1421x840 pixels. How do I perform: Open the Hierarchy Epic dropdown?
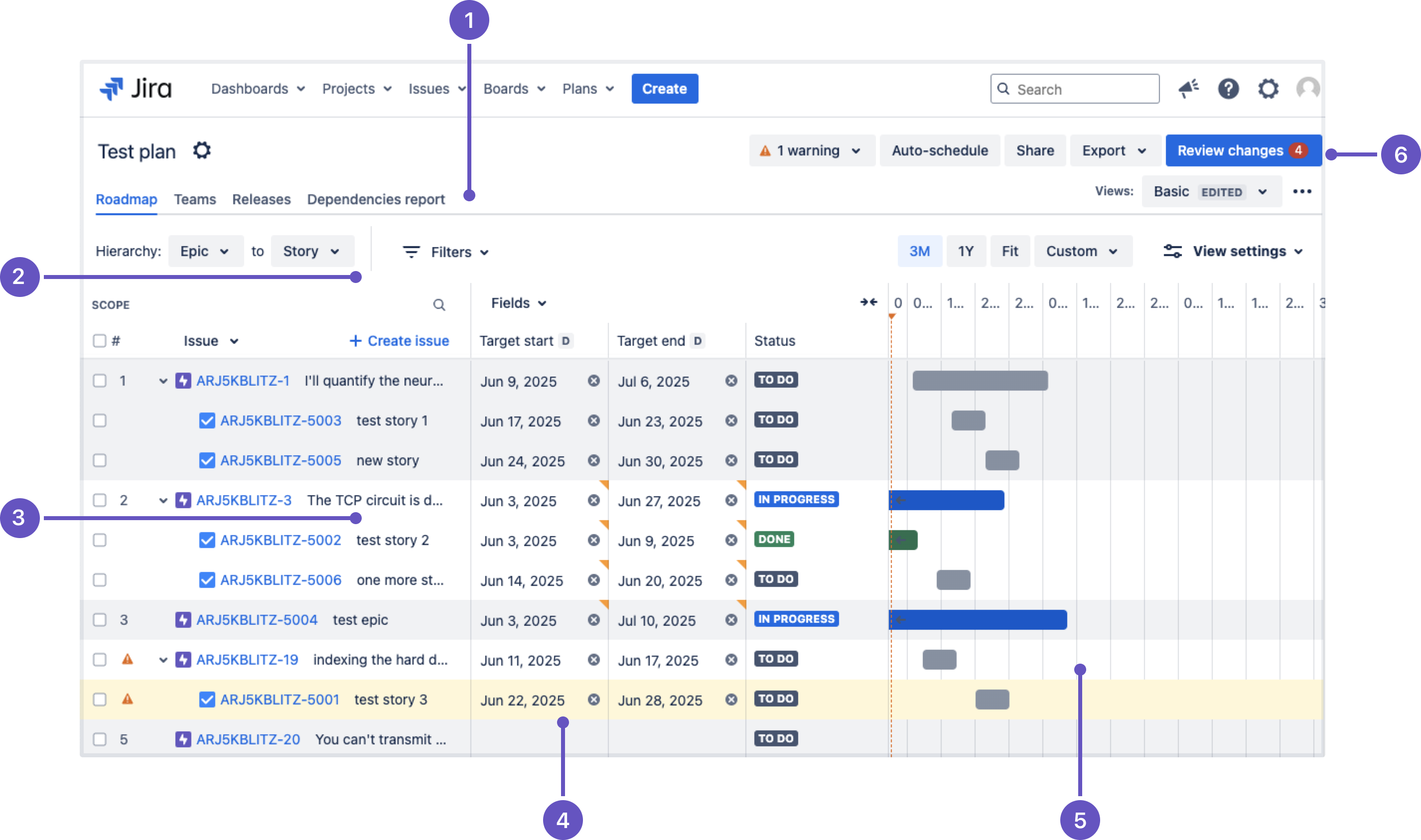pyautogui.click(x=205, y=251)
